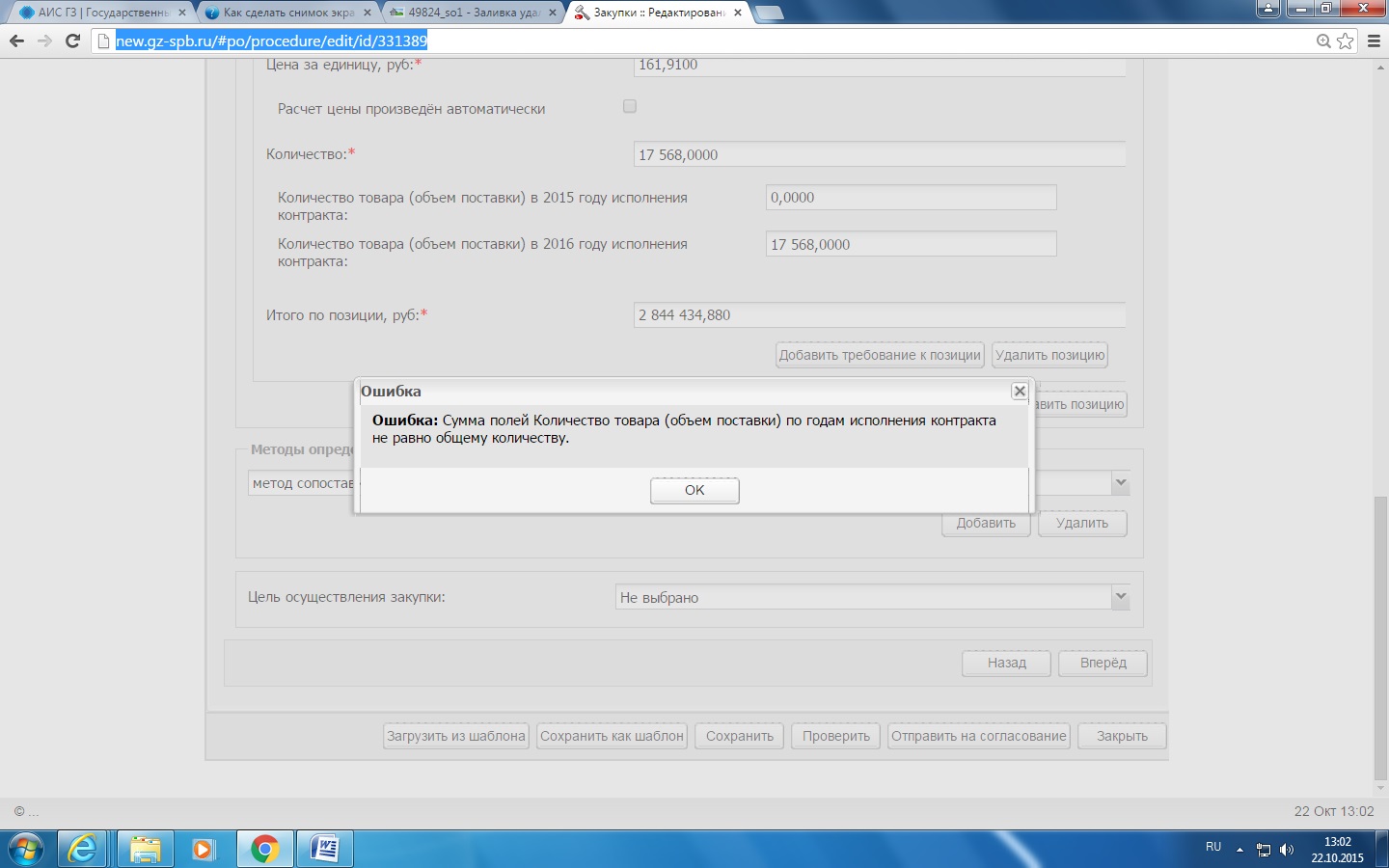The height and width of the screenshot is (868, 1389).
Task: Open the Не выбрано combo box
Action: point(872,597)
